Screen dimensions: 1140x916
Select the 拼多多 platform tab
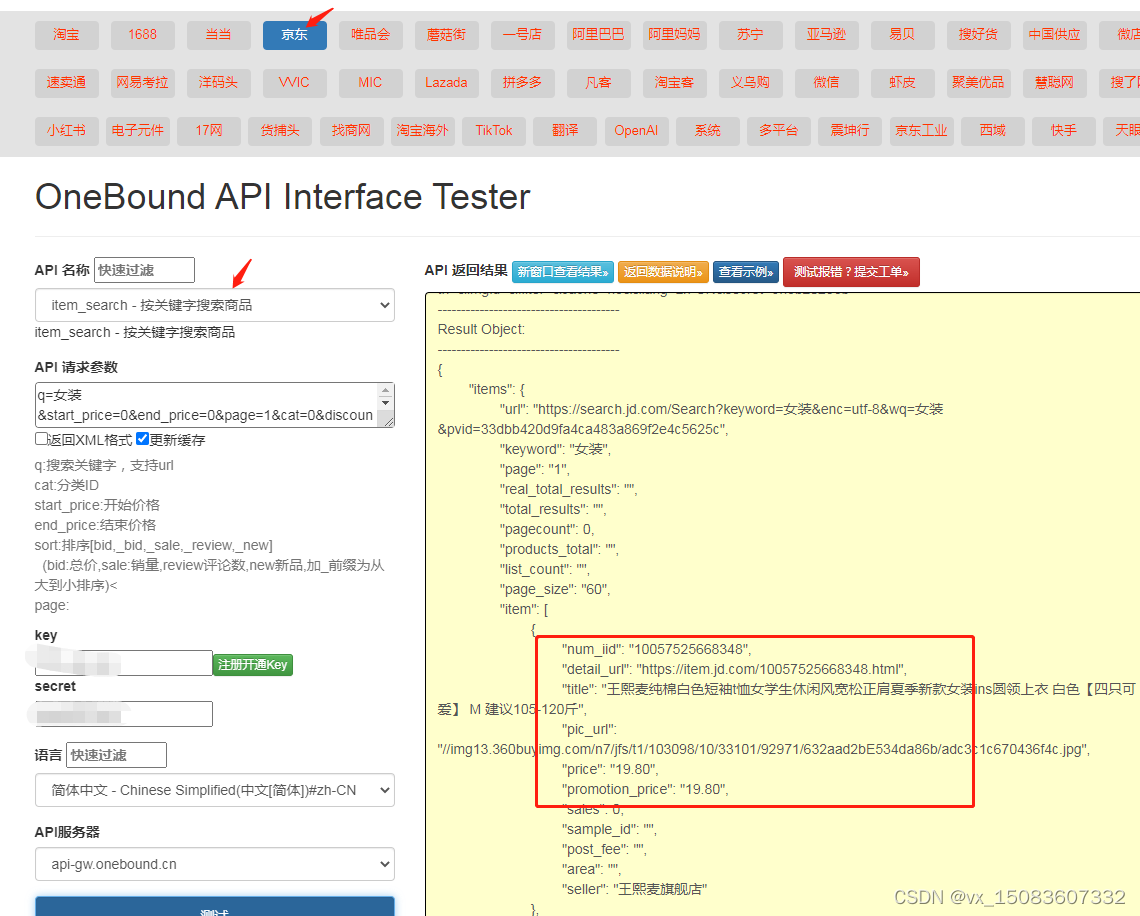523,83
